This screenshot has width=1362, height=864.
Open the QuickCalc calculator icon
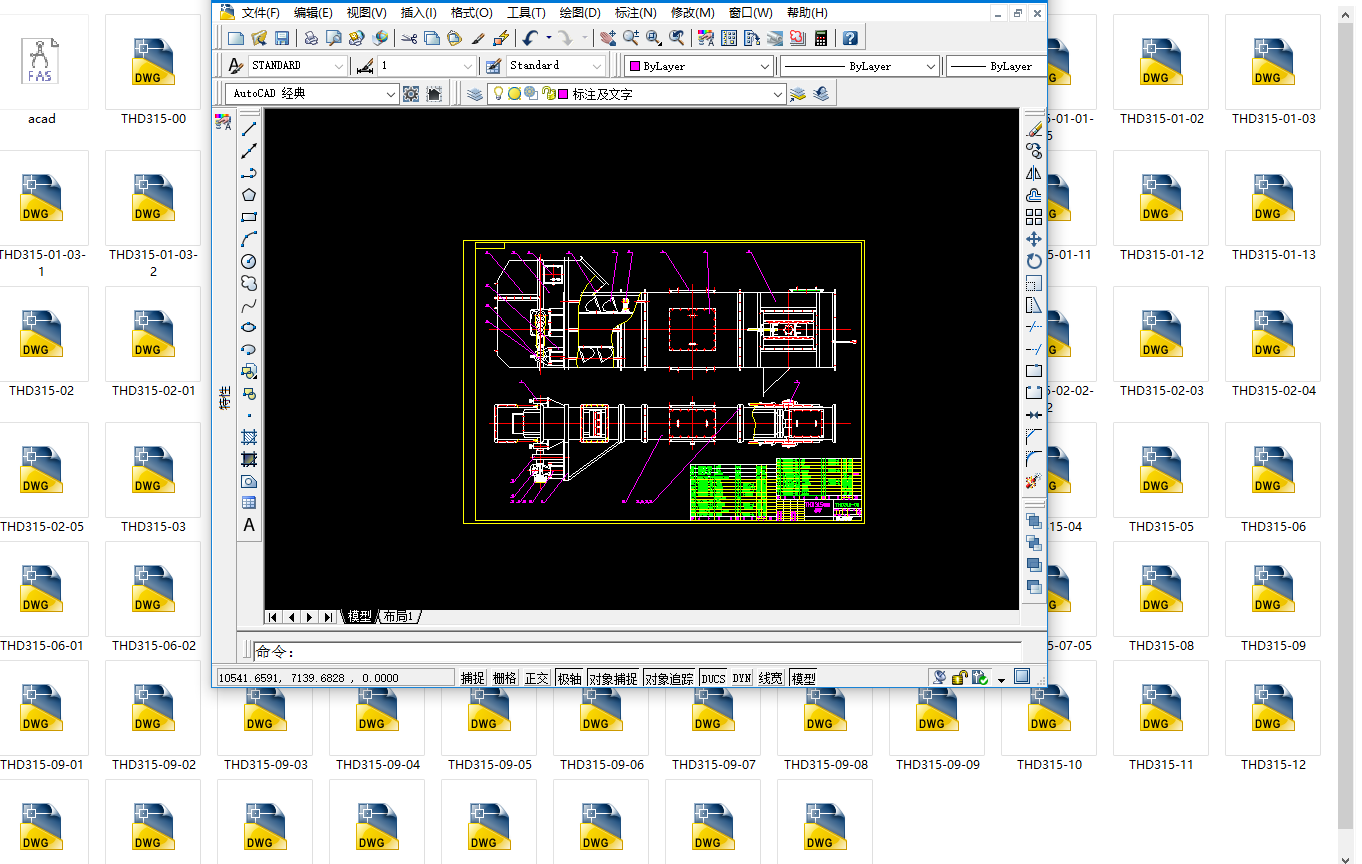[821, 38]
